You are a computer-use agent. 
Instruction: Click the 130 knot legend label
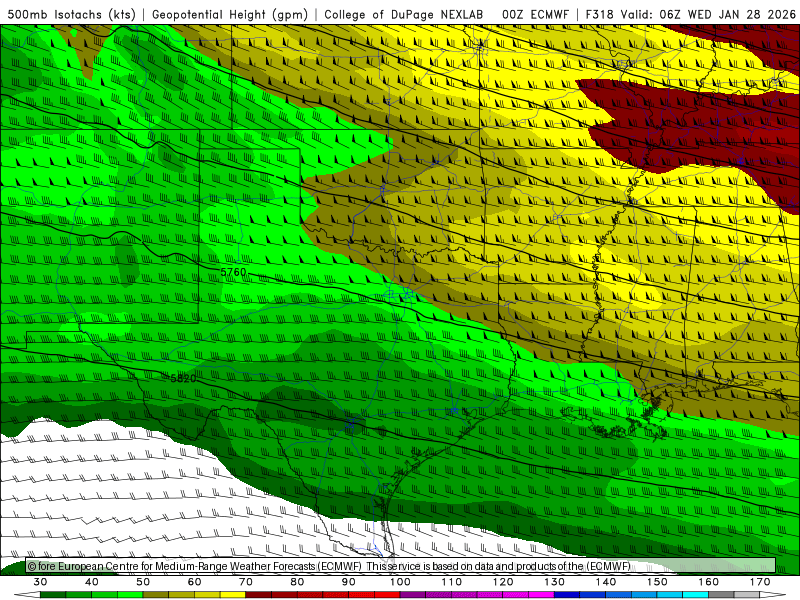tap(555, 582)
